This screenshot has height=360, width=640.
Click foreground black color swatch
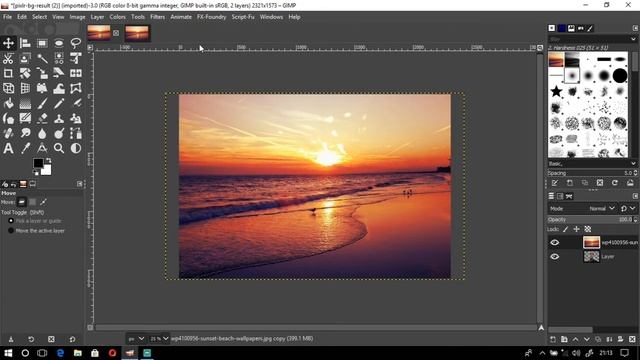[38, 163]
